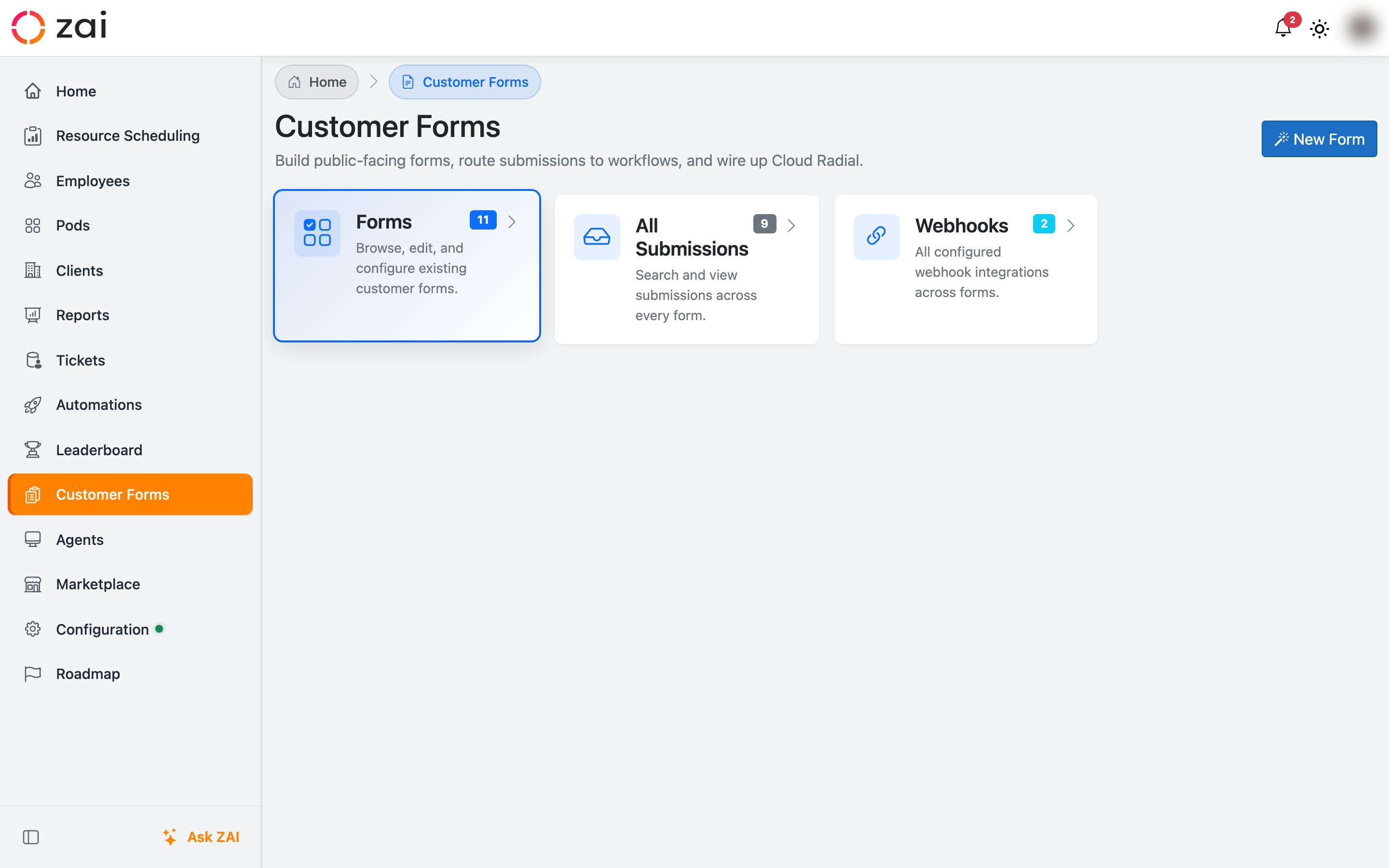The image size is (1389, 868).
Task: Open the Roadmap page
Action: (x=130, y=673)
